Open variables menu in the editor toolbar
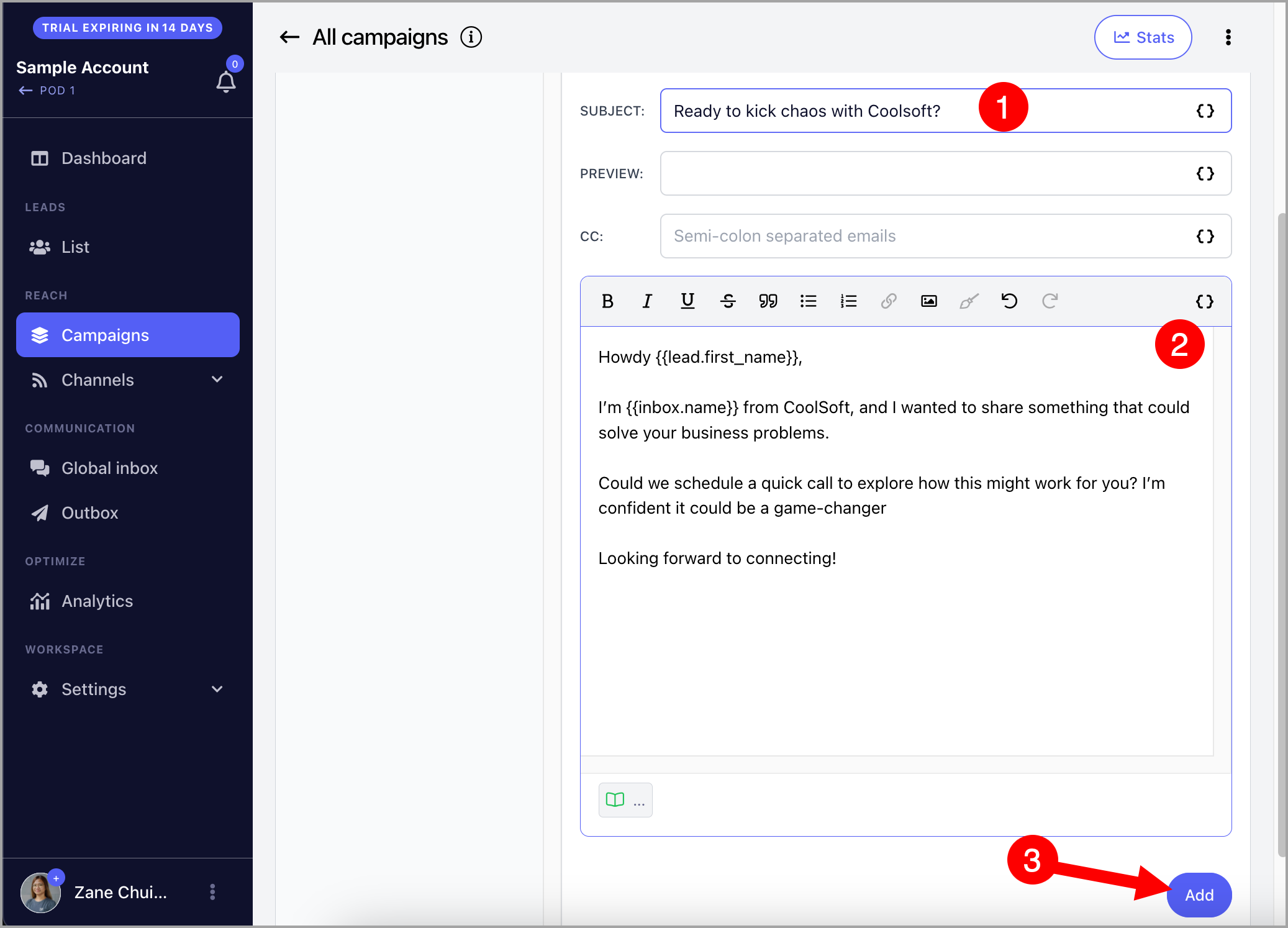1288x928 pixels. click(1205, 301)
